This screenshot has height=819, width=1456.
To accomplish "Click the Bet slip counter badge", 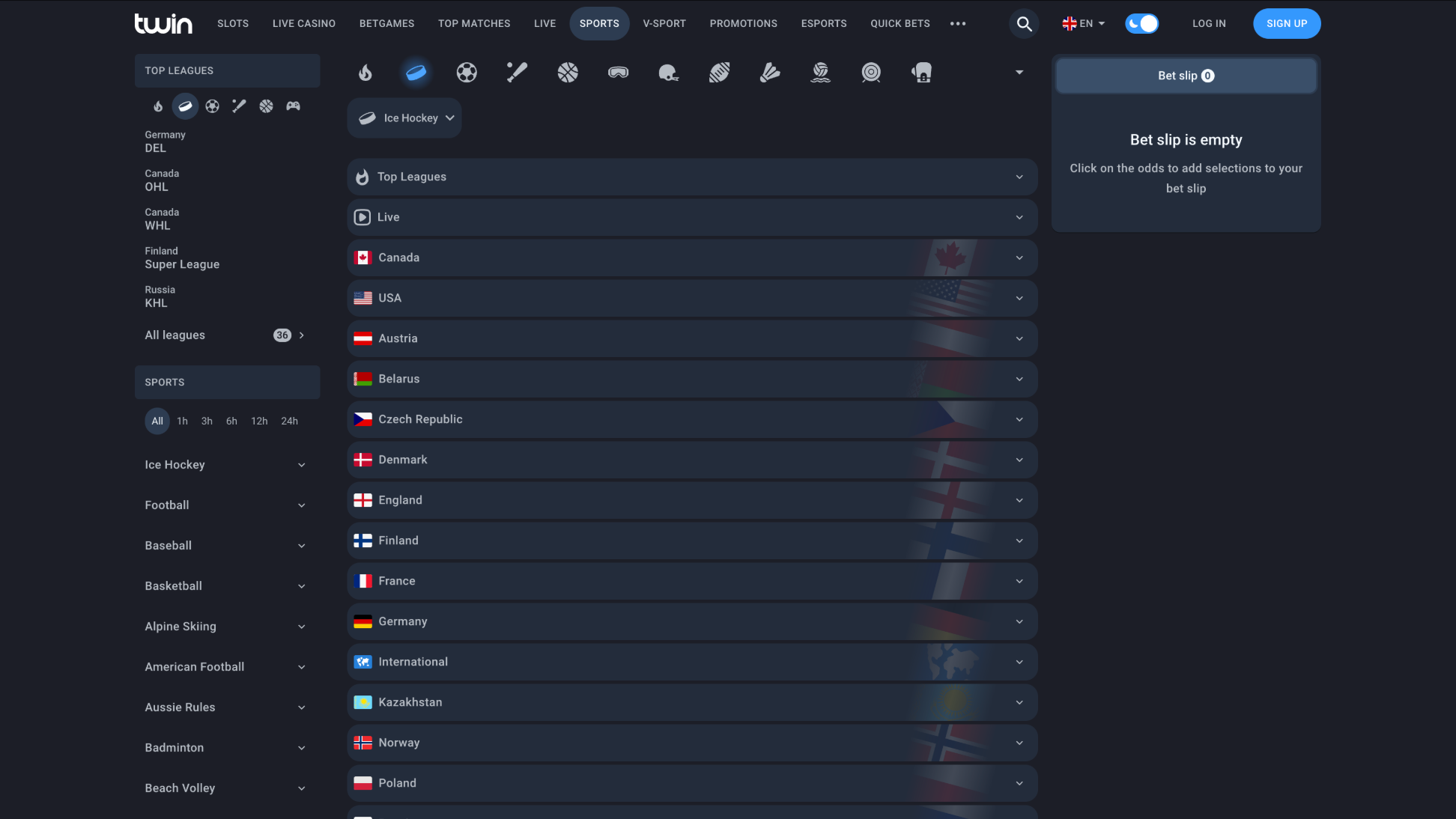I will click(1207, 76).
